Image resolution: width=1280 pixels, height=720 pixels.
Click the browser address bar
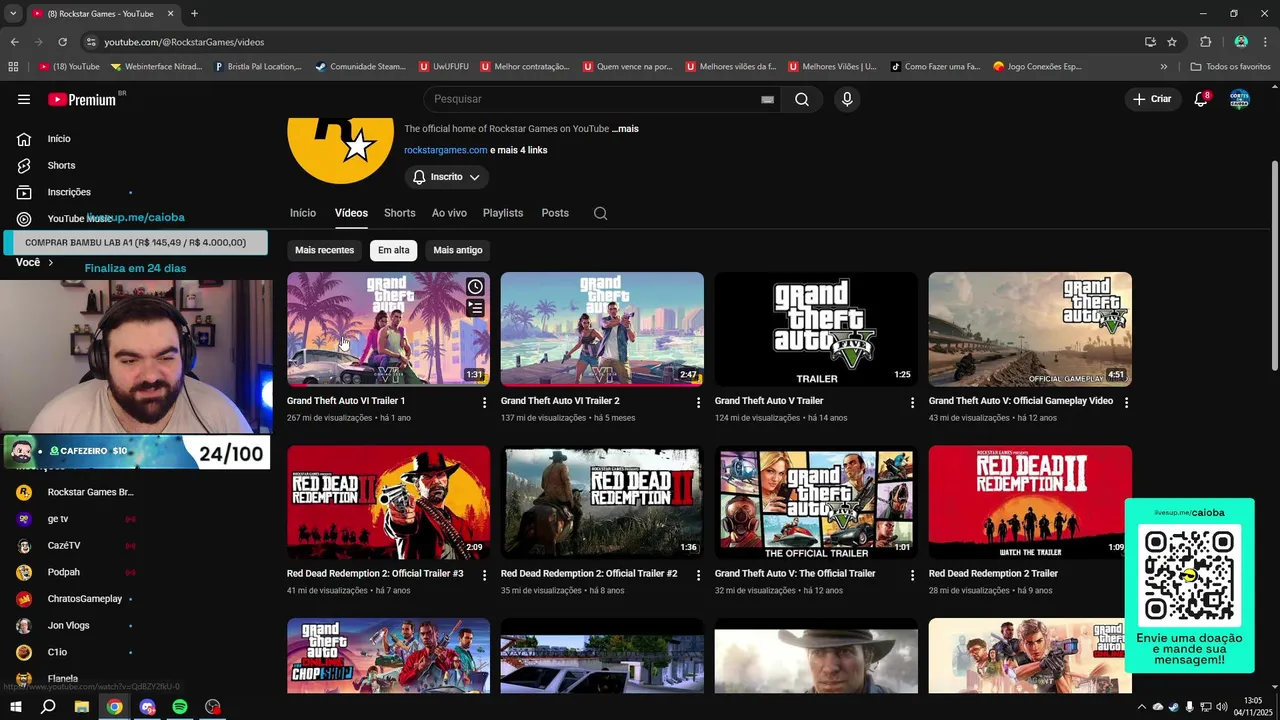[610, 42]
